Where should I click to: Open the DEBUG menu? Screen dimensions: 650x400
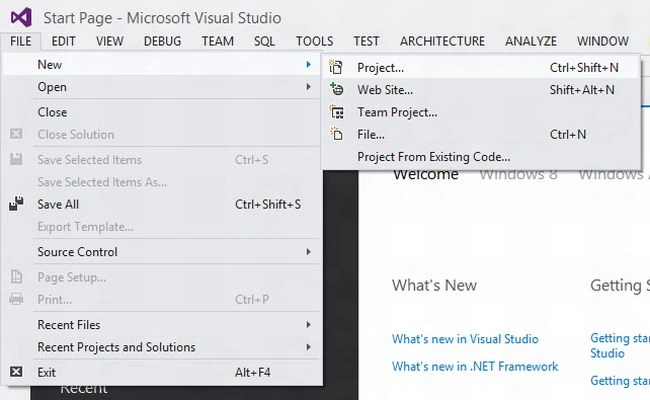pos(162,41)
